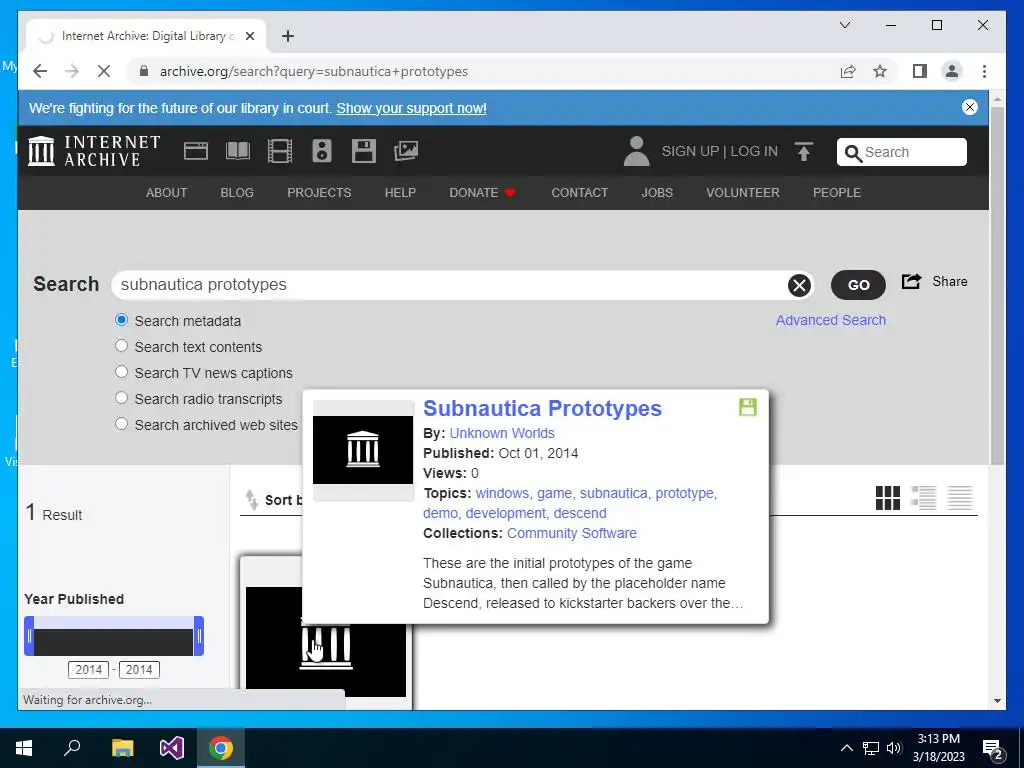Open the HELP menu item
Image resolution: width=1024 pixels, height=768 pixels.
400,193
